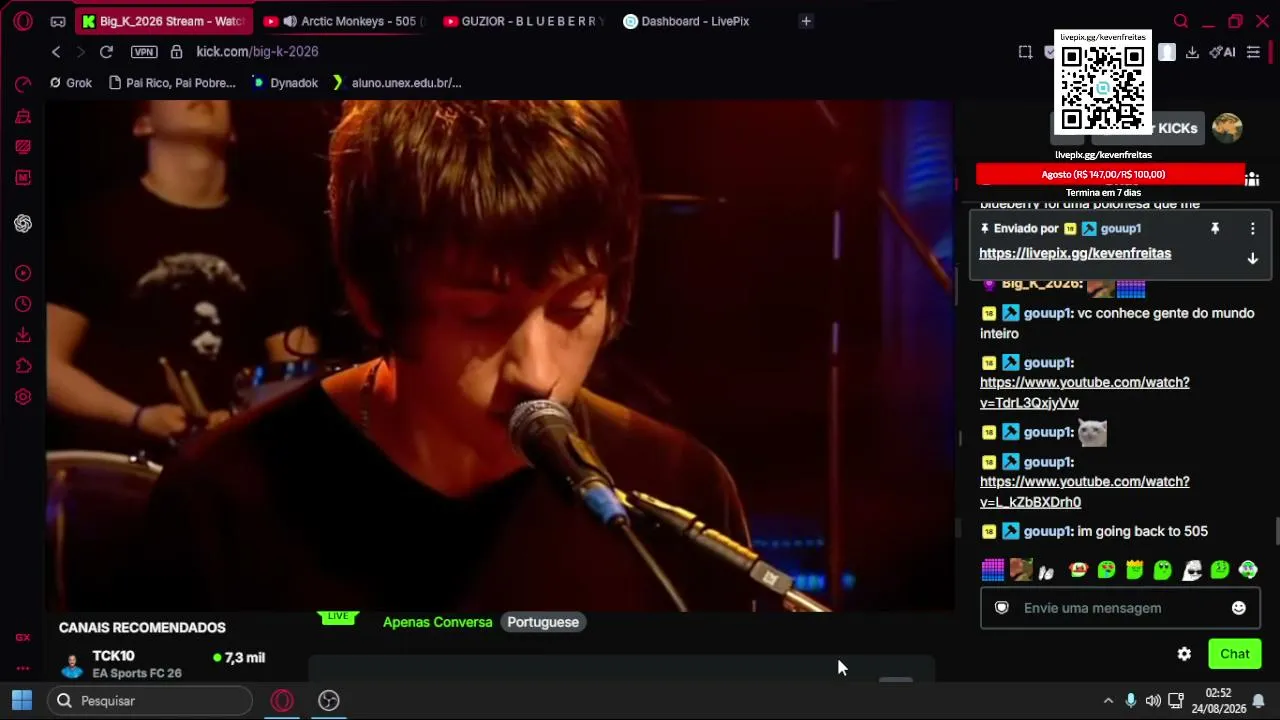Image resolution: width=1280 pixels, height=720 pixels.
Task: Toggle the VPN badge in address bar
Action: coord(144,52)
